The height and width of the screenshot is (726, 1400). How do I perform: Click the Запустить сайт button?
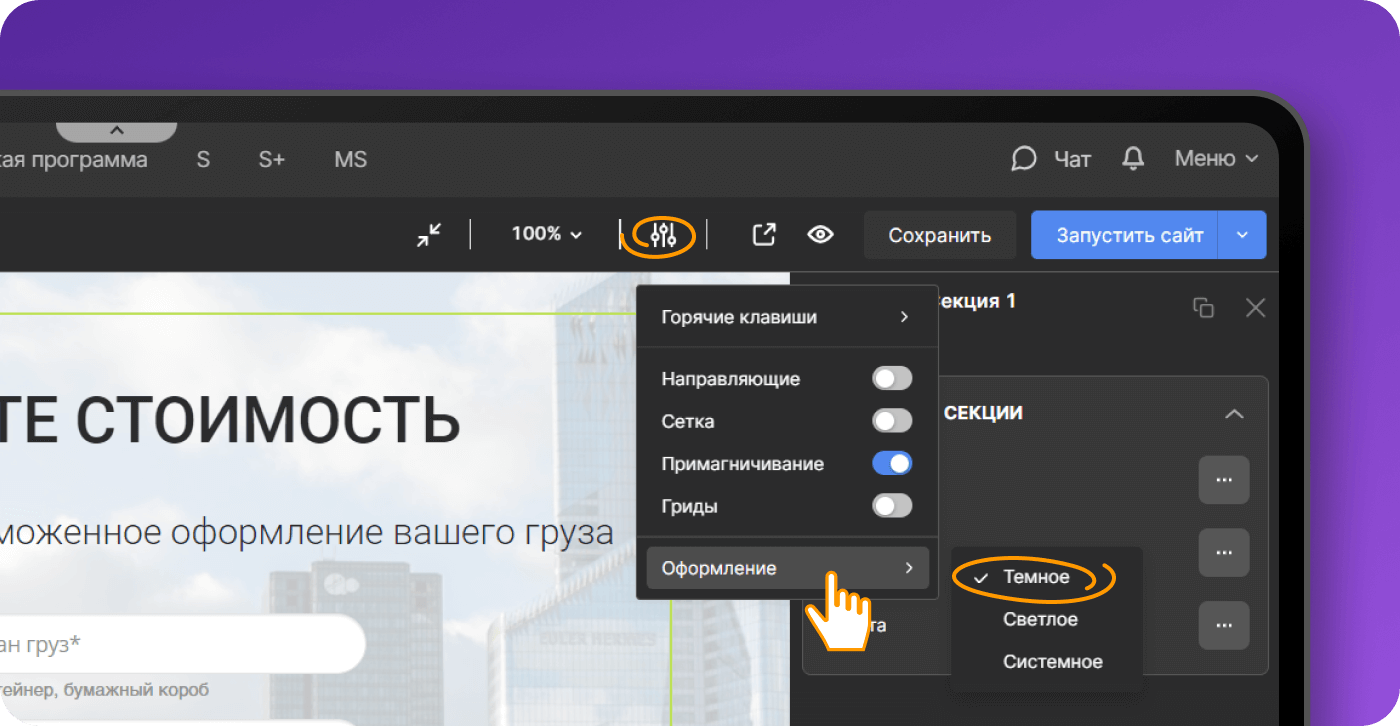pyautogui.click(x=1129, y=235)
